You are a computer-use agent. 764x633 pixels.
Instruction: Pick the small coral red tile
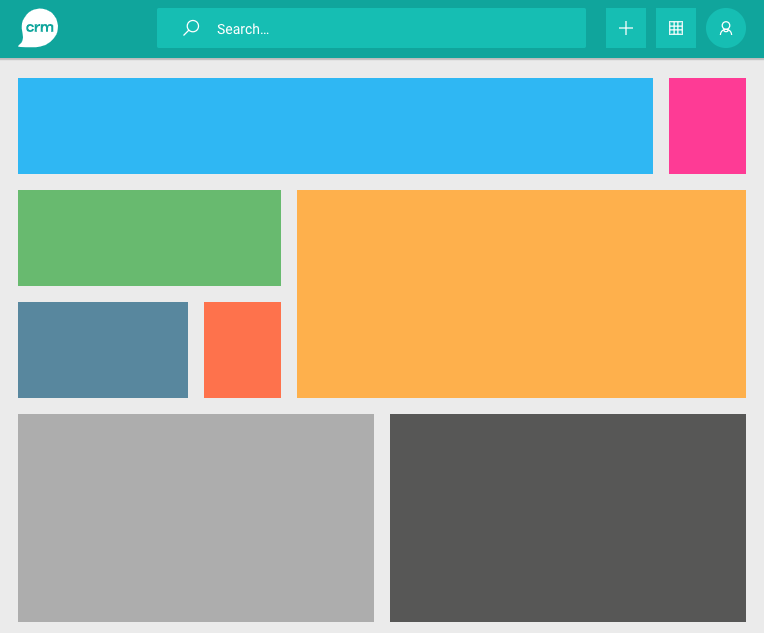(242, 350)
